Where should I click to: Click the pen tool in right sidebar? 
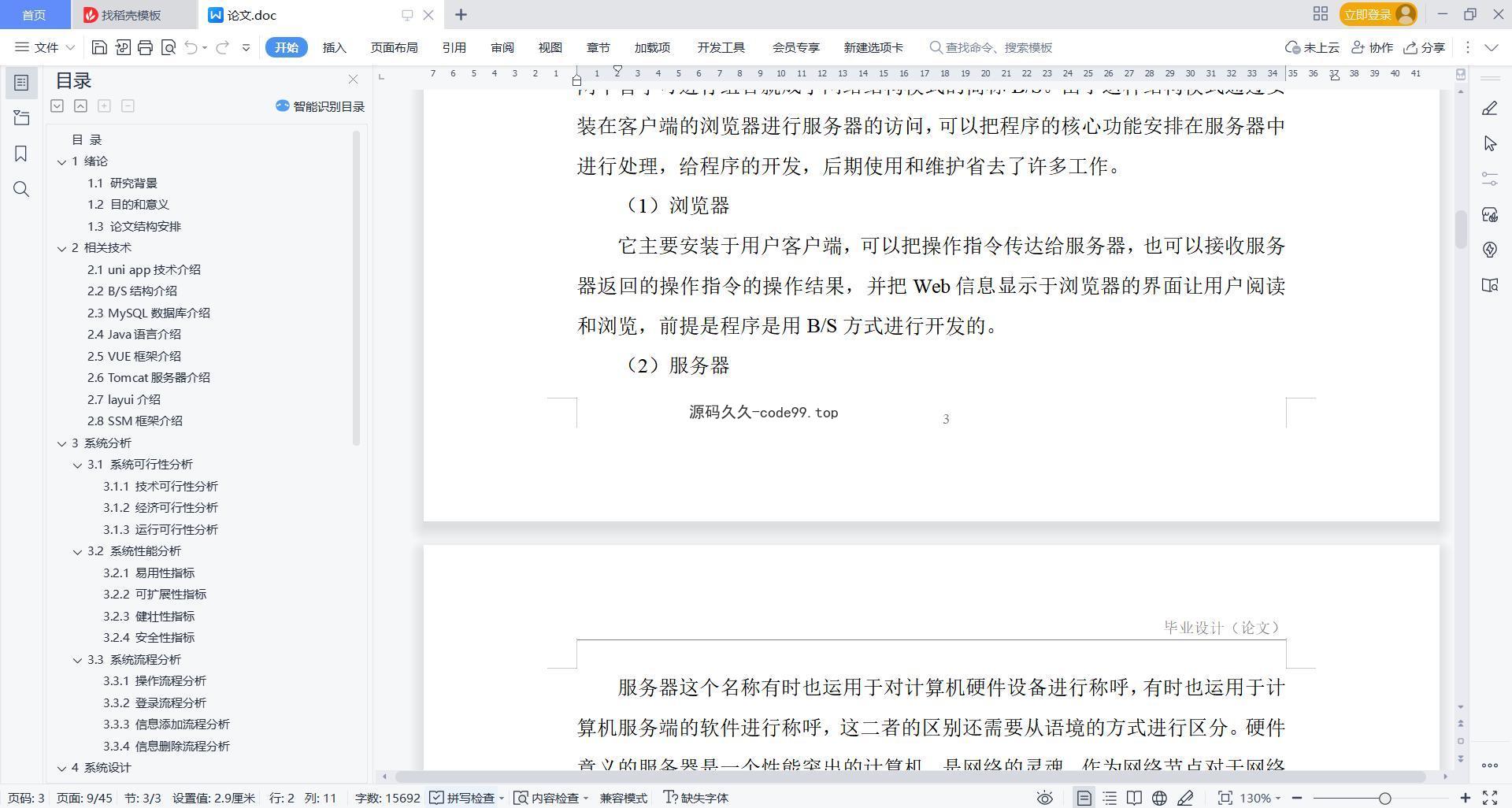pyautogui.click(x=1489, y=109)
